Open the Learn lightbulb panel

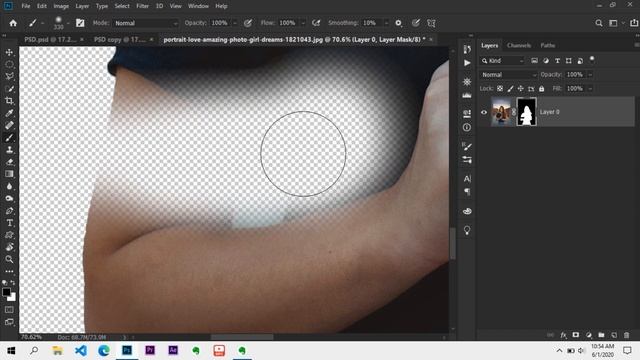tap(467, 230)
